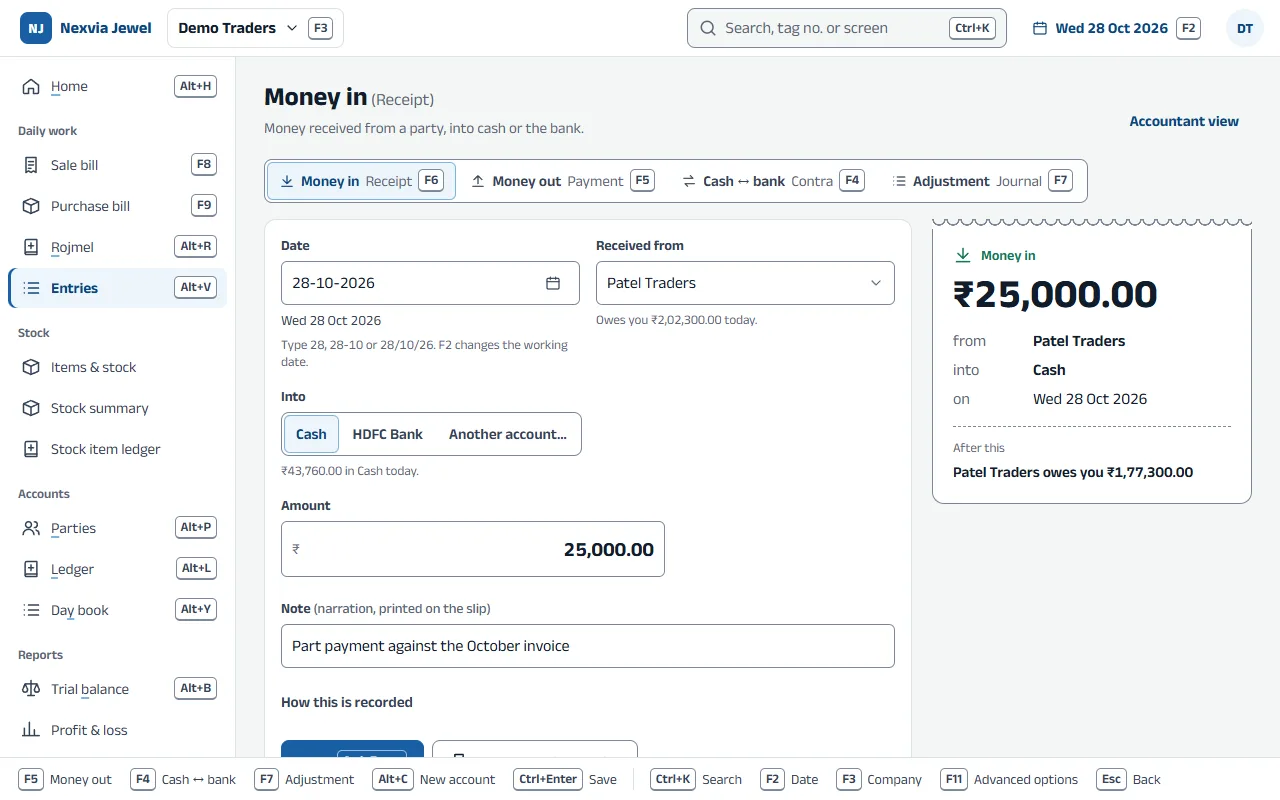Click the calendar icon in Date field
The image size is (1280, 800).
[x=553, y=283]
